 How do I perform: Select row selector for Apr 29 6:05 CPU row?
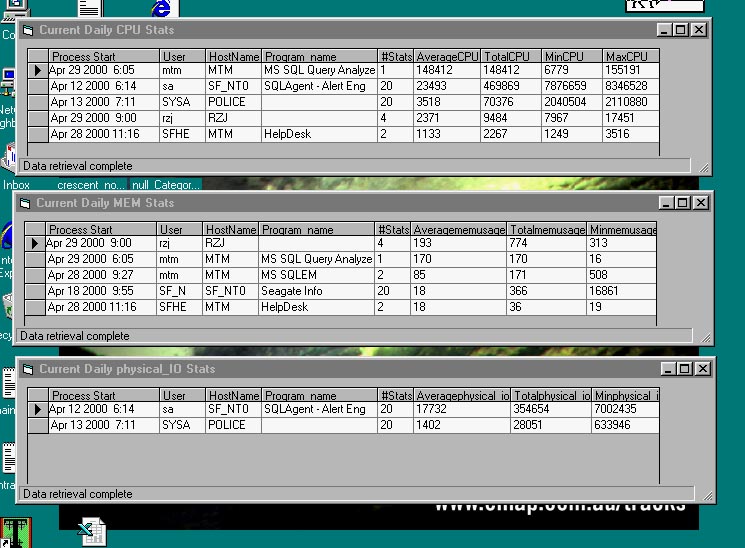point(38,70)
